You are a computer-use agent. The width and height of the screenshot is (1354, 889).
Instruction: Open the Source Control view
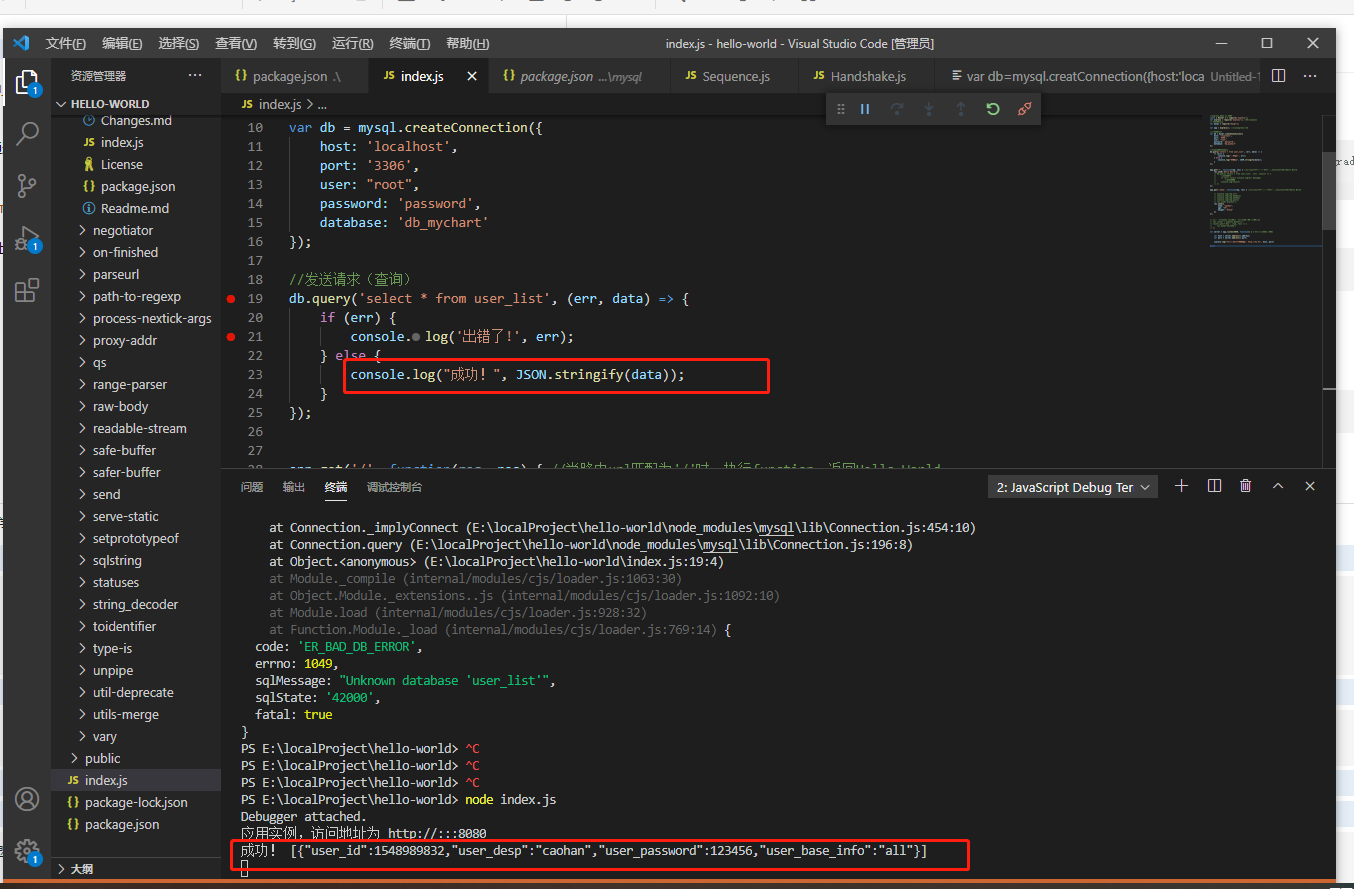click(28, 185)
